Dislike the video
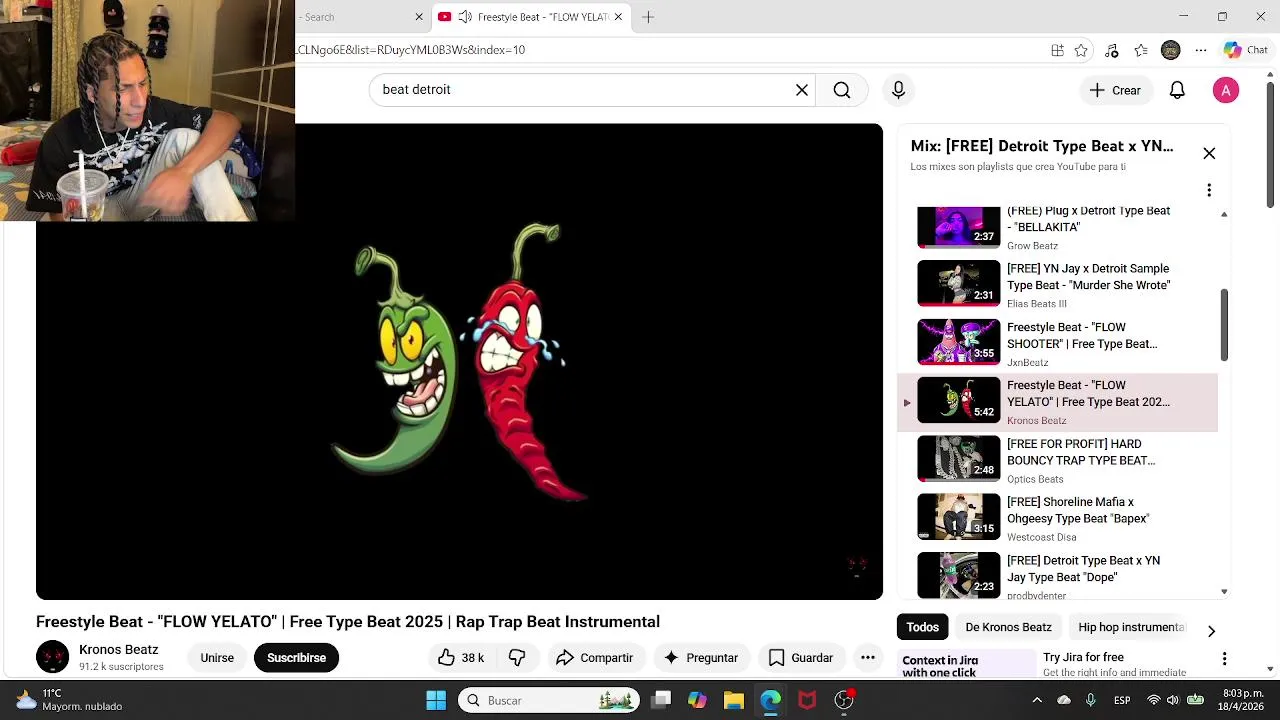The image size is (1280, 720). [x=517, y=657]
